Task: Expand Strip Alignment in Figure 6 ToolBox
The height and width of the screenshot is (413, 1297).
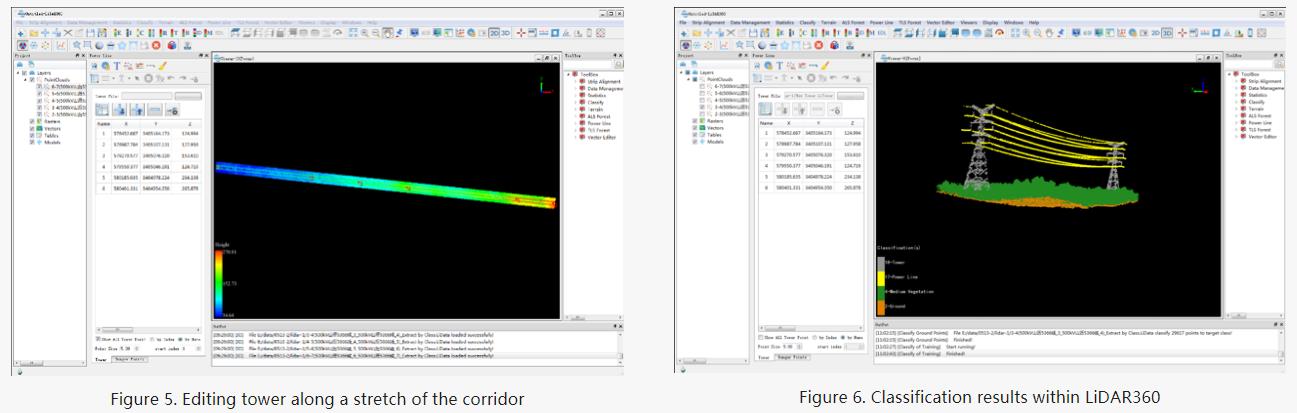Action: click(x=1236, y=81)
